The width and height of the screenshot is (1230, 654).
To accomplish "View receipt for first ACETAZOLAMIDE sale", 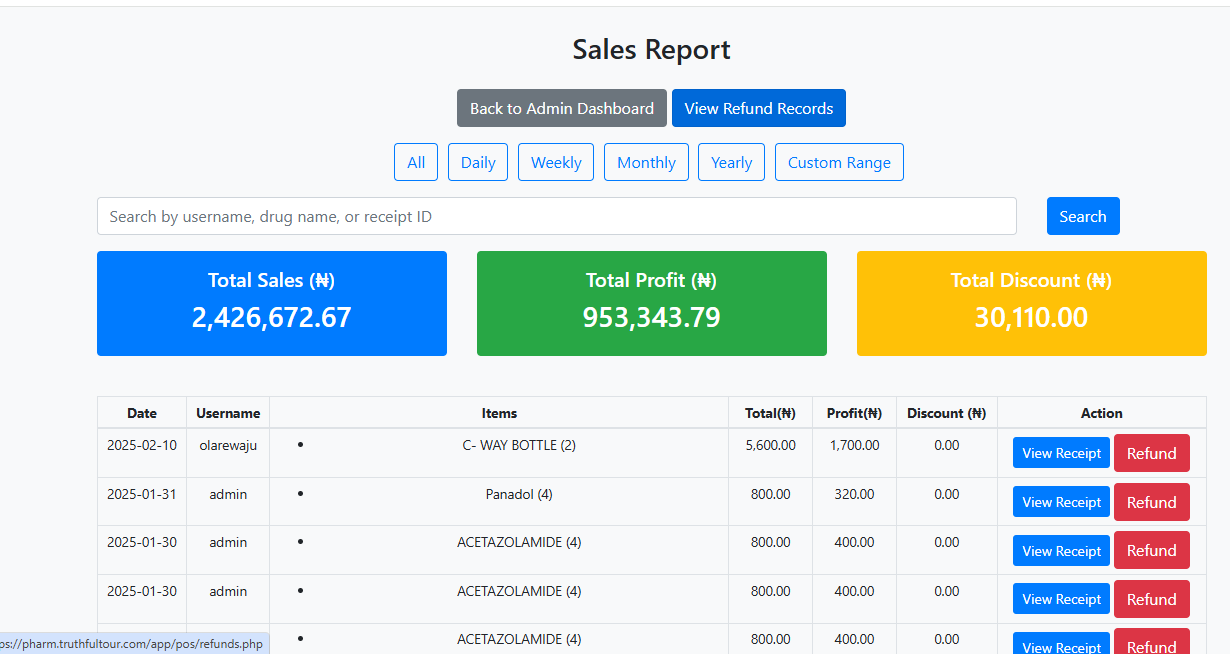I will (x=1061, y=550).
